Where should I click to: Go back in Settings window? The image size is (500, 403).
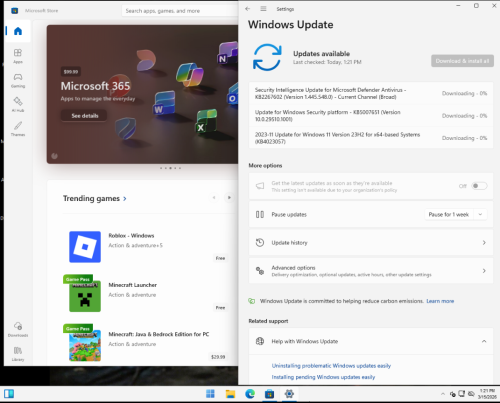coord(247,9)
